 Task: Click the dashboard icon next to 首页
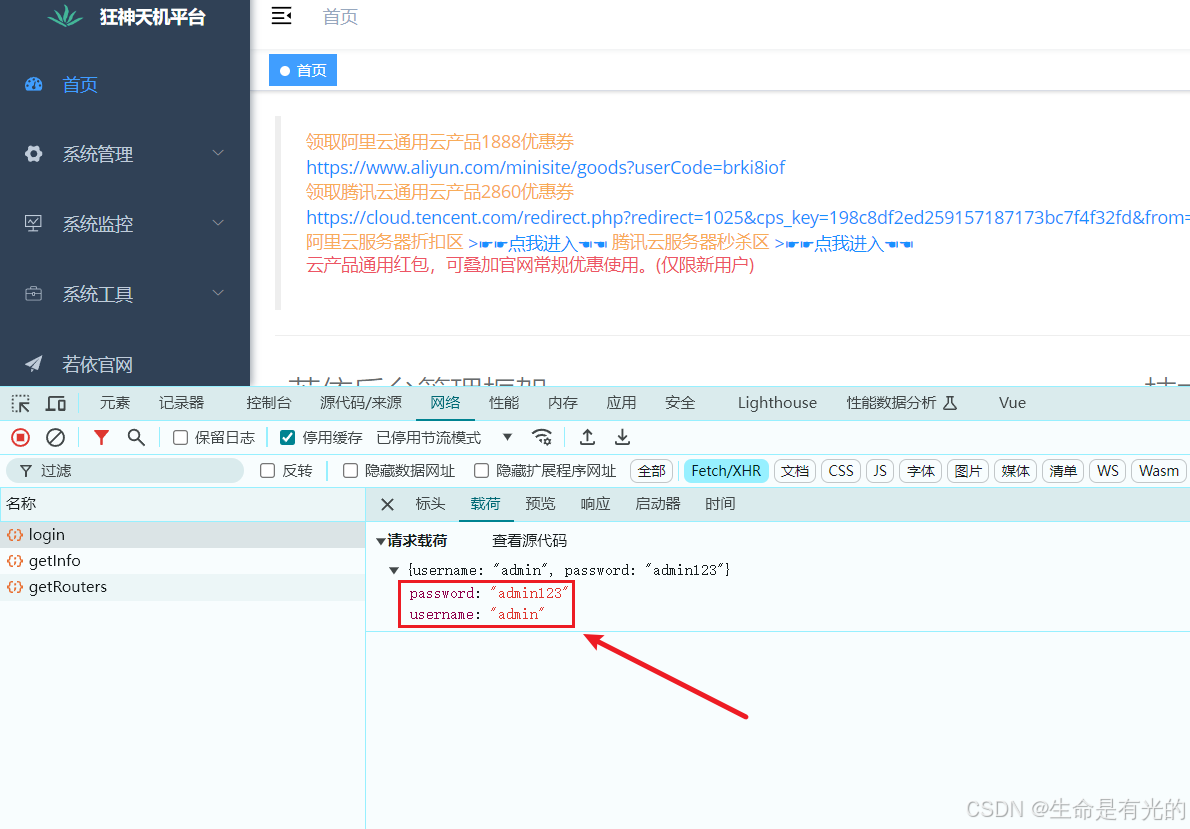[33, 84]
